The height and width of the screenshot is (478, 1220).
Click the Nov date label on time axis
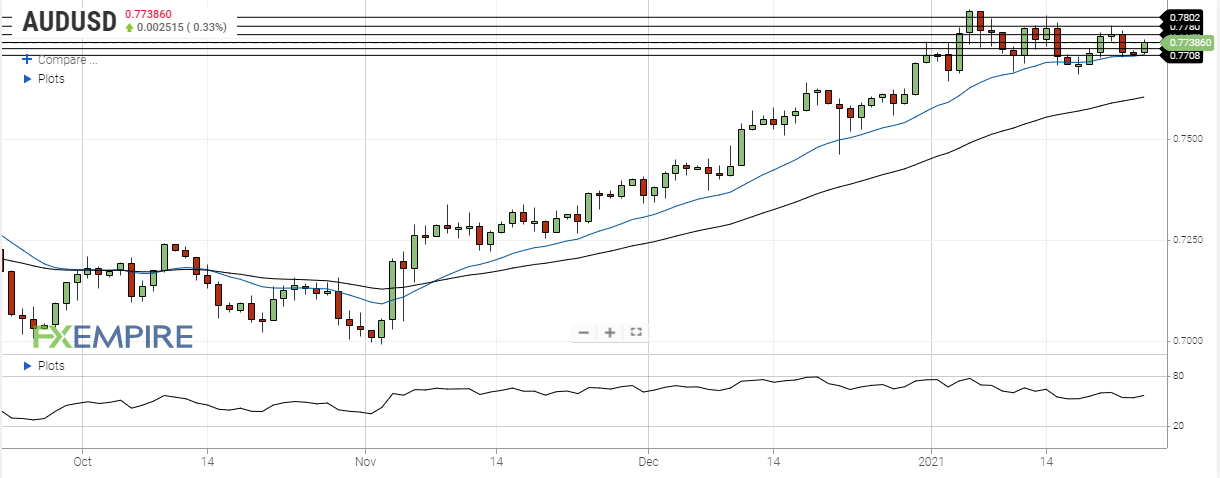point(365,463)
